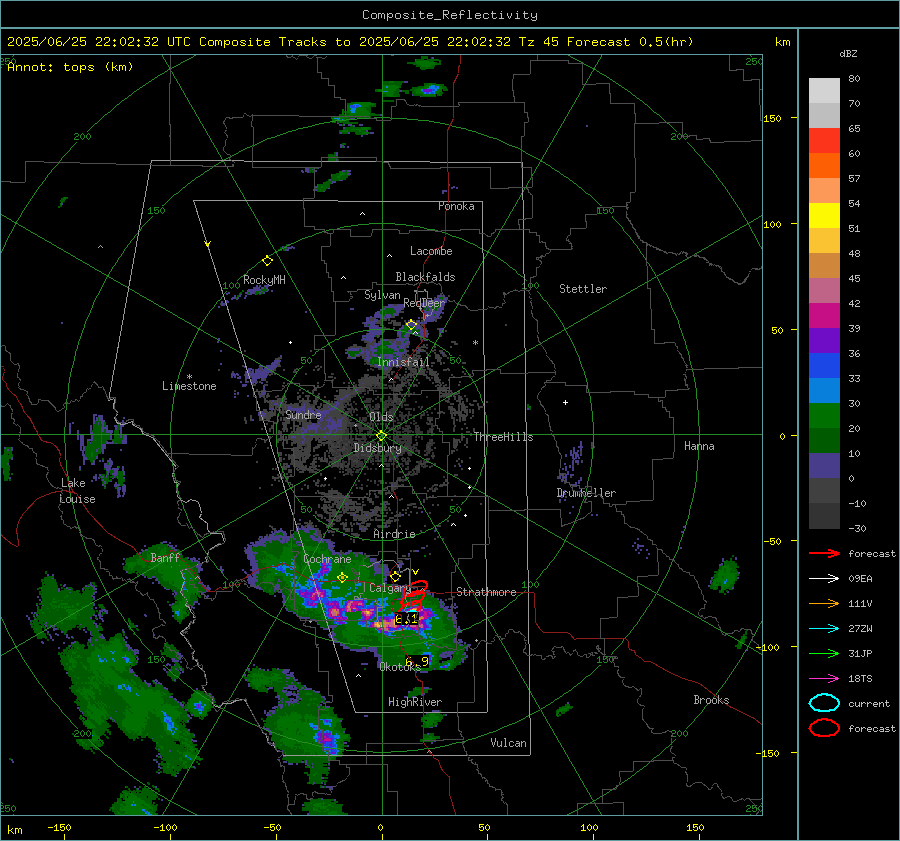Click the RockyMH label
Viewport: 900px width, 841px height.
[264, 280]
